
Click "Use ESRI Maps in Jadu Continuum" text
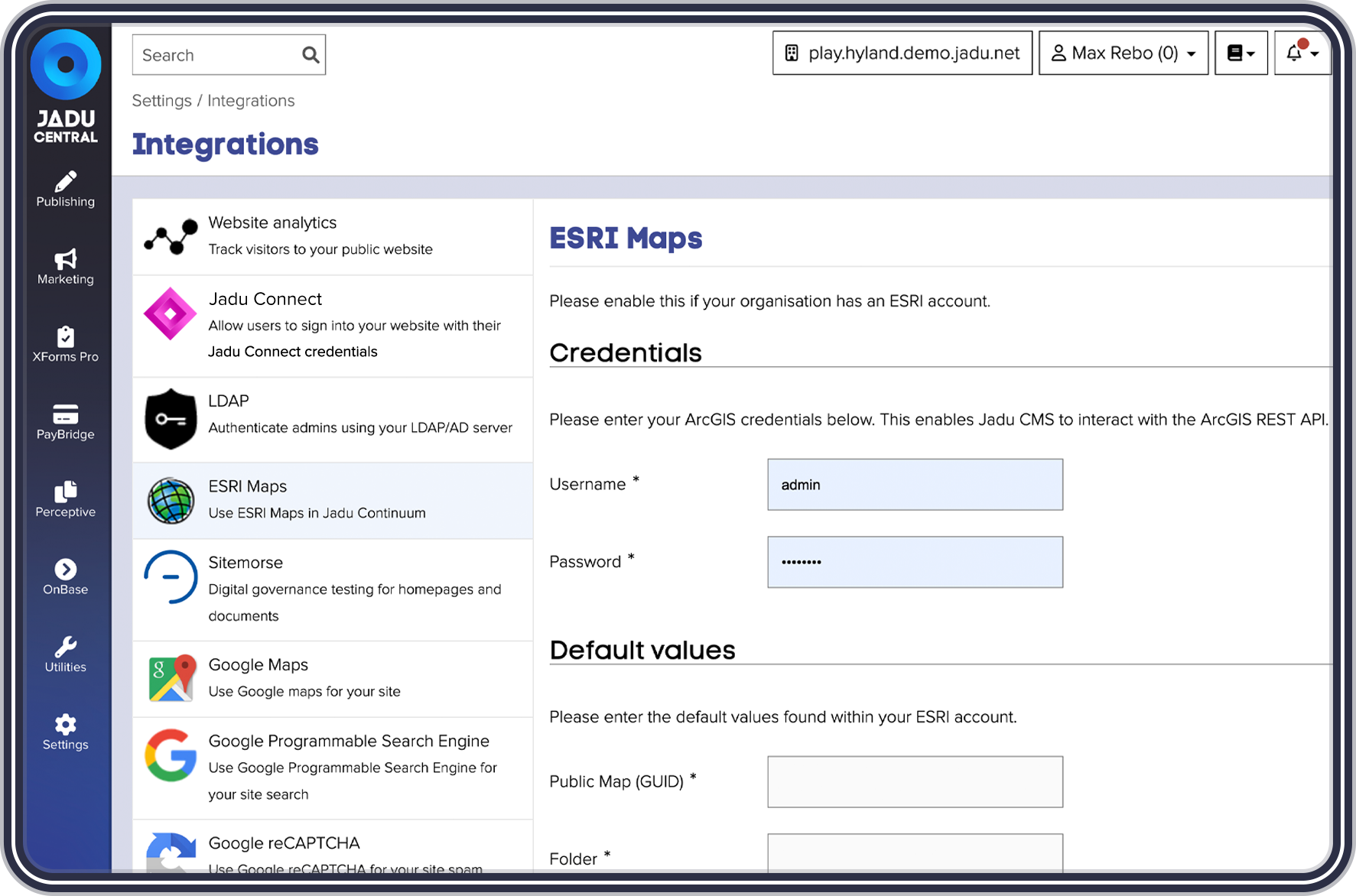tap(317, 513)
